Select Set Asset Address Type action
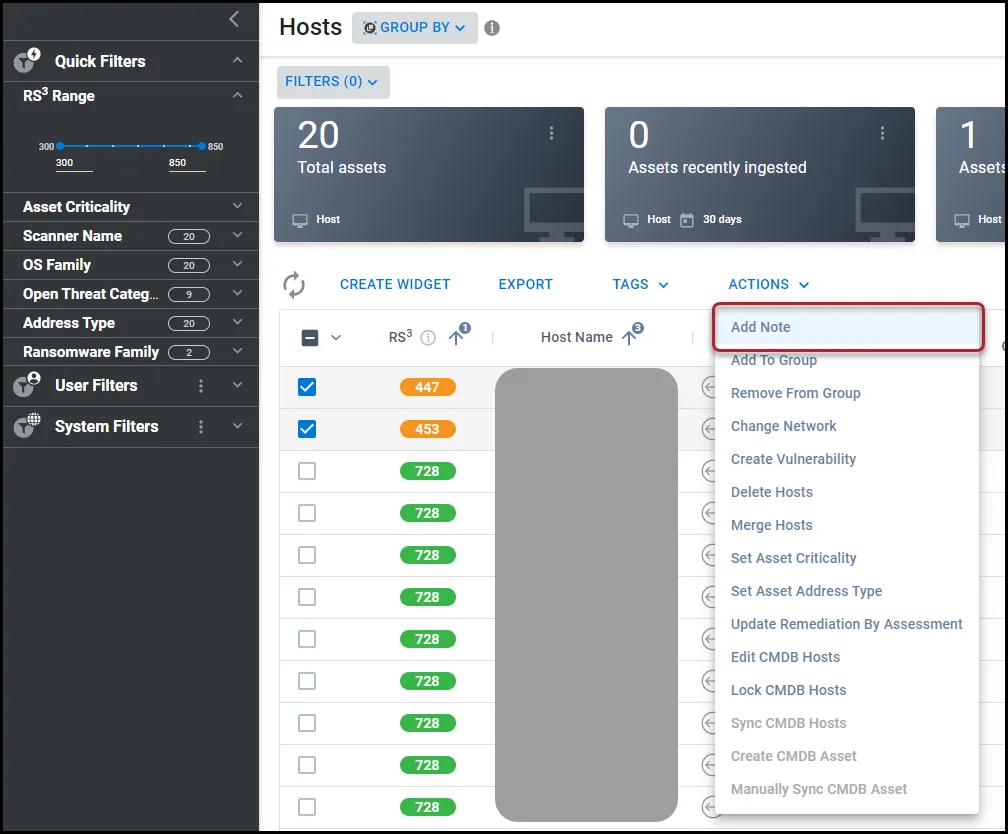The image size is (1008, 834). pos(847,591)
